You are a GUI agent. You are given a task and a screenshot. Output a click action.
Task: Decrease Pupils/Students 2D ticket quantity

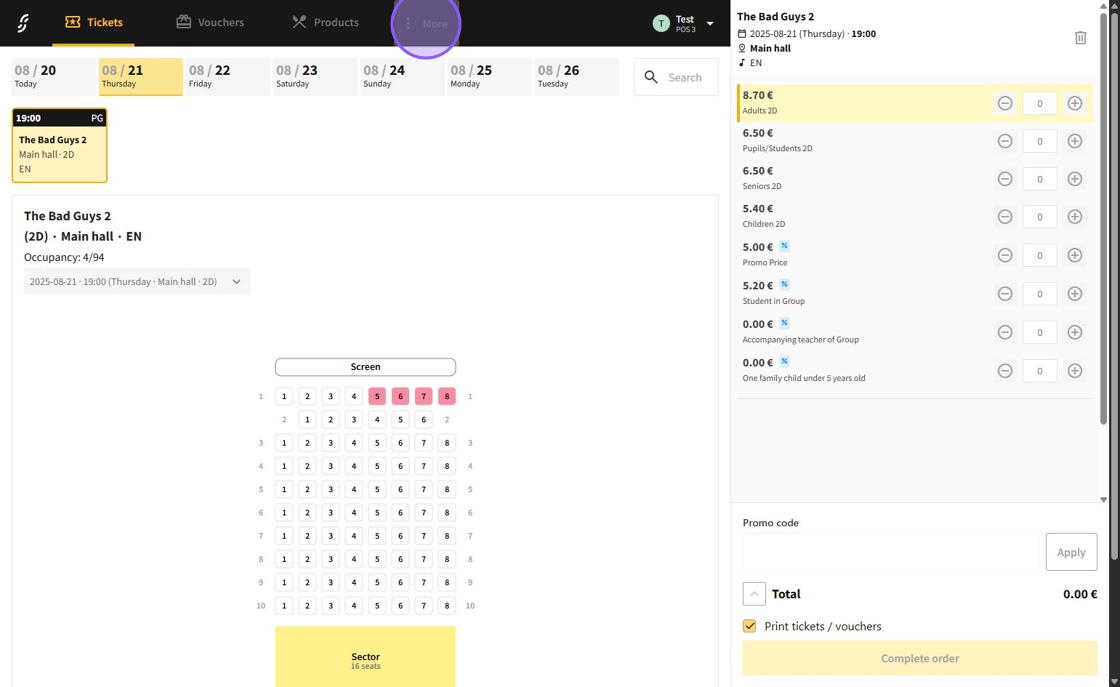[x=1005, y=141]
